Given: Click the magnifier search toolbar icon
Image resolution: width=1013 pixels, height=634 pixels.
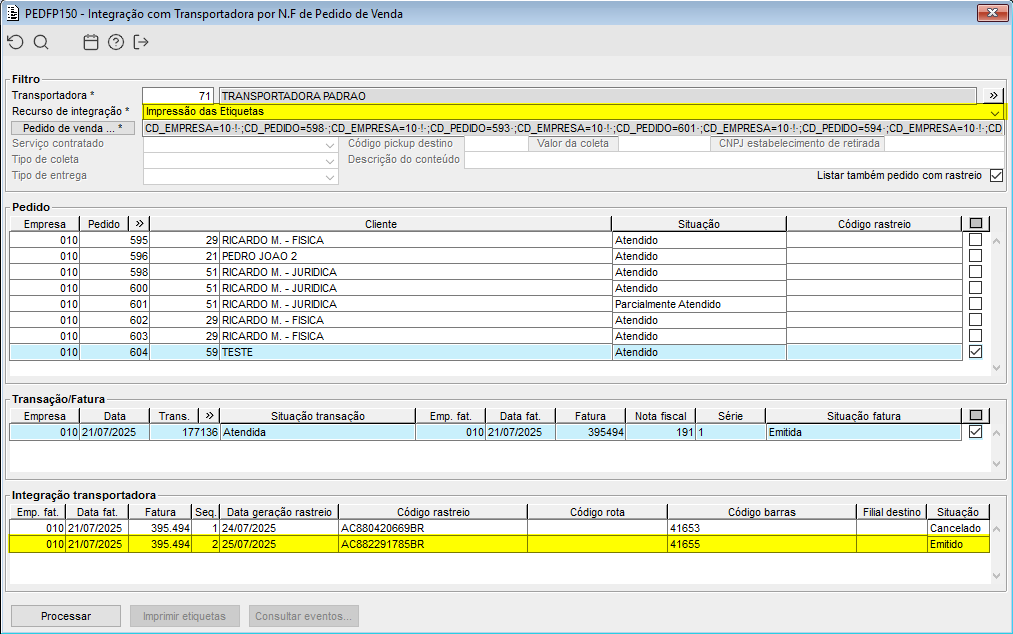Looking at the screenshot, I should coord(41,42).
